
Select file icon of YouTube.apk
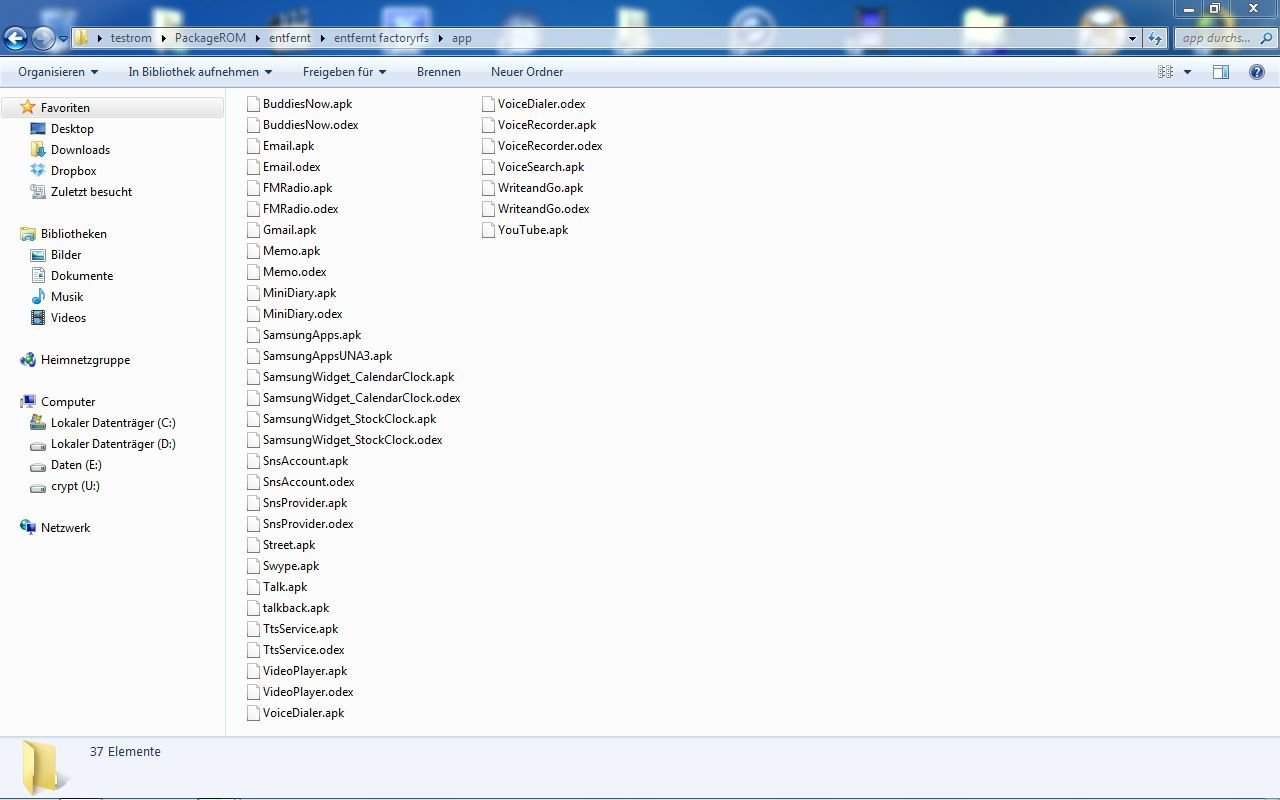488,230
